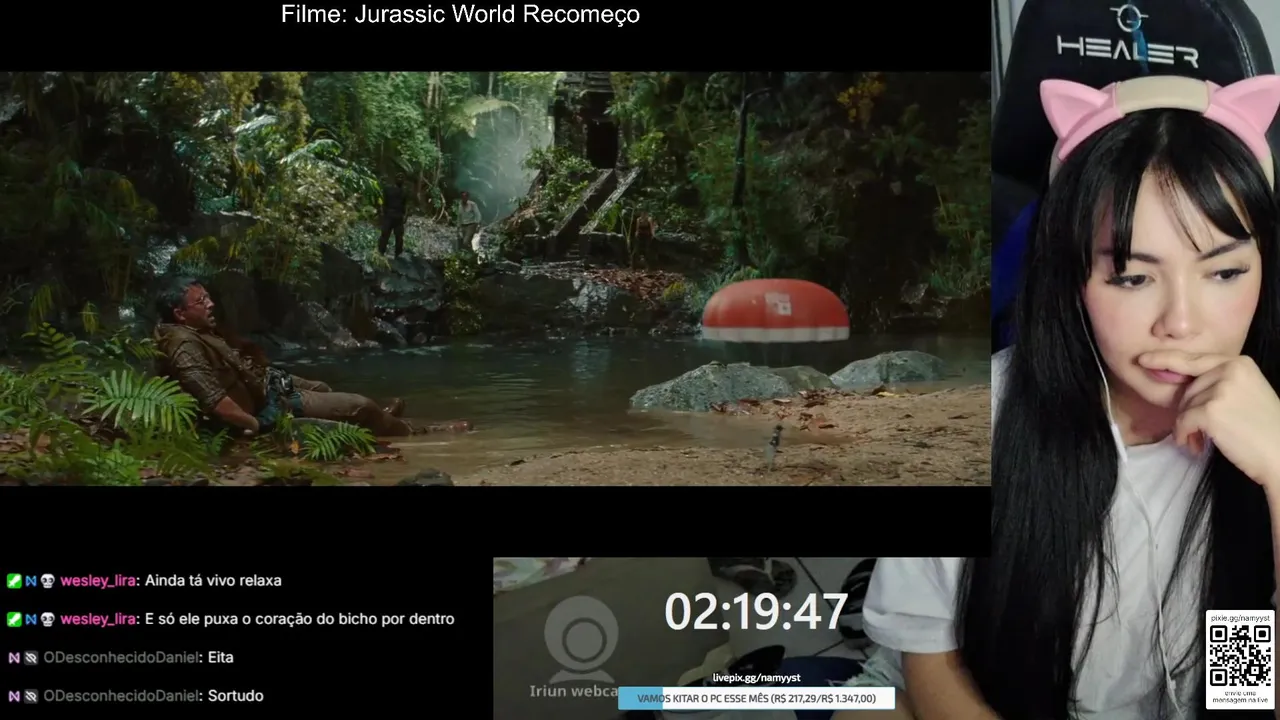Click the chat text 'Ainda tá vivo relaxa'
Screen dimensions: 1280x720
(x=213, y=580)
